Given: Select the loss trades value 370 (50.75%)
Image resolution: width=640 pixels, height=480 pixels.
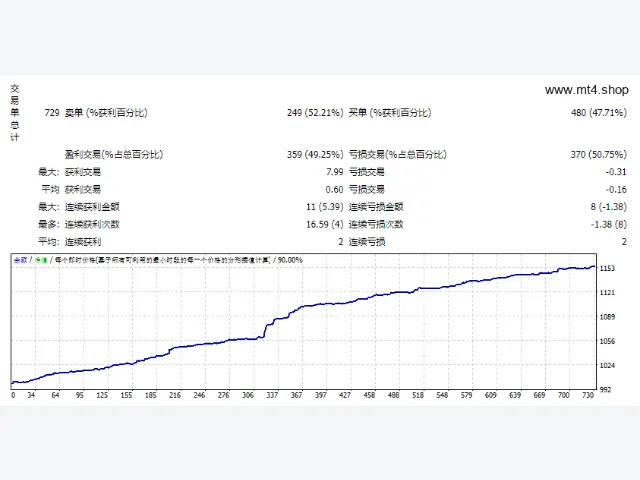Looking at the screenshot, I should point(599,155).
